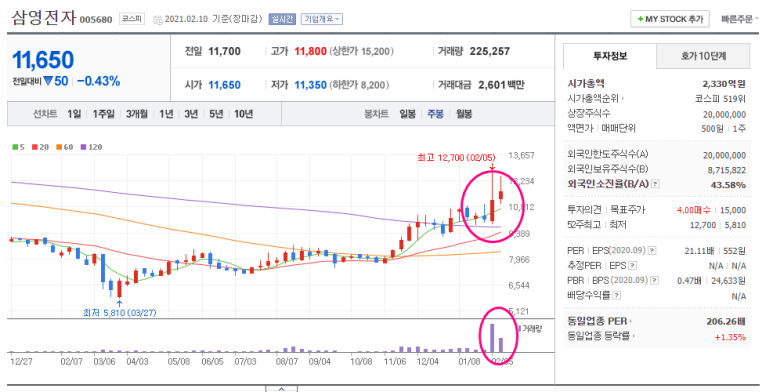Select the 3개월 line chart period
773x392 pixels.
click(x=137, y=114)
